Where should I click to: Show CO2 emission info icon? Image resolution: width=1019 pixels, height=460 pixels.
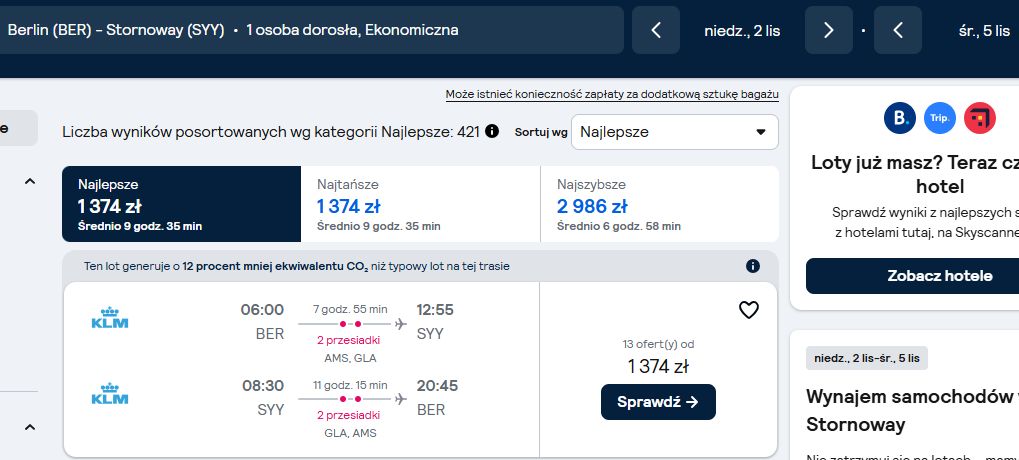753,266
